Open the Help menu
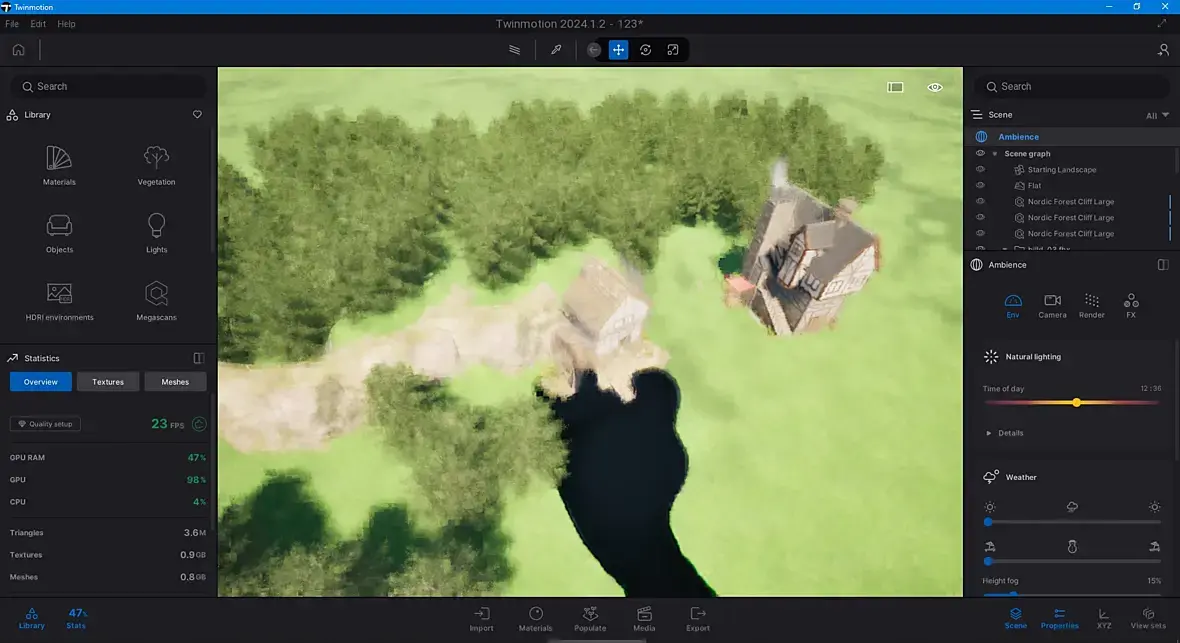Viewport: 1180px width, 643px height. [x=66, y=24]
